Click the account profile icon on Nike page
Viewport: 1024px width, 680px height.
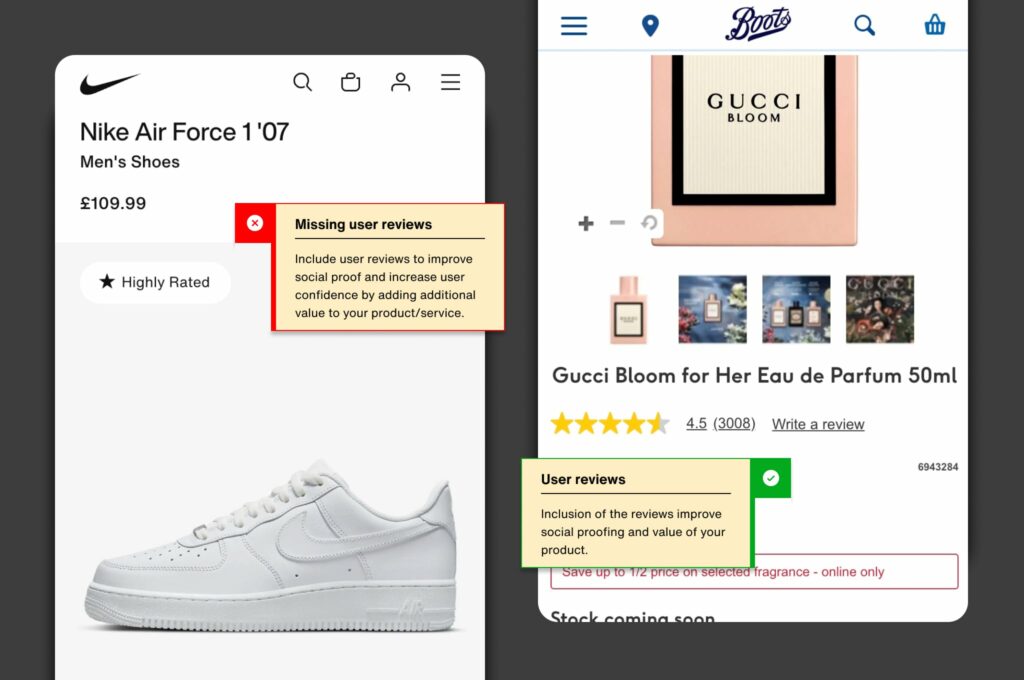[400, 82]
